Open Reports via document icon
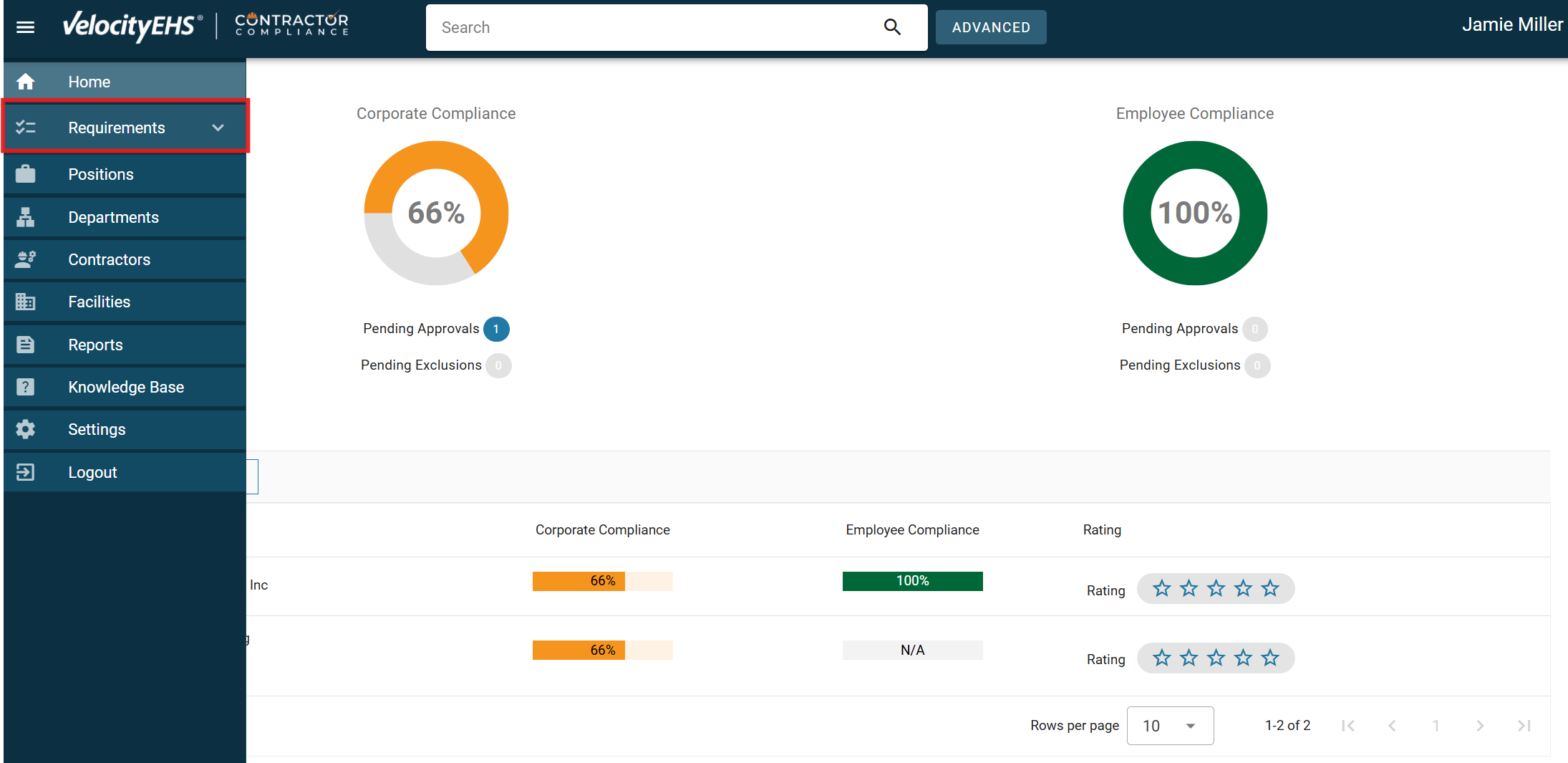 (x=26, y=344)
